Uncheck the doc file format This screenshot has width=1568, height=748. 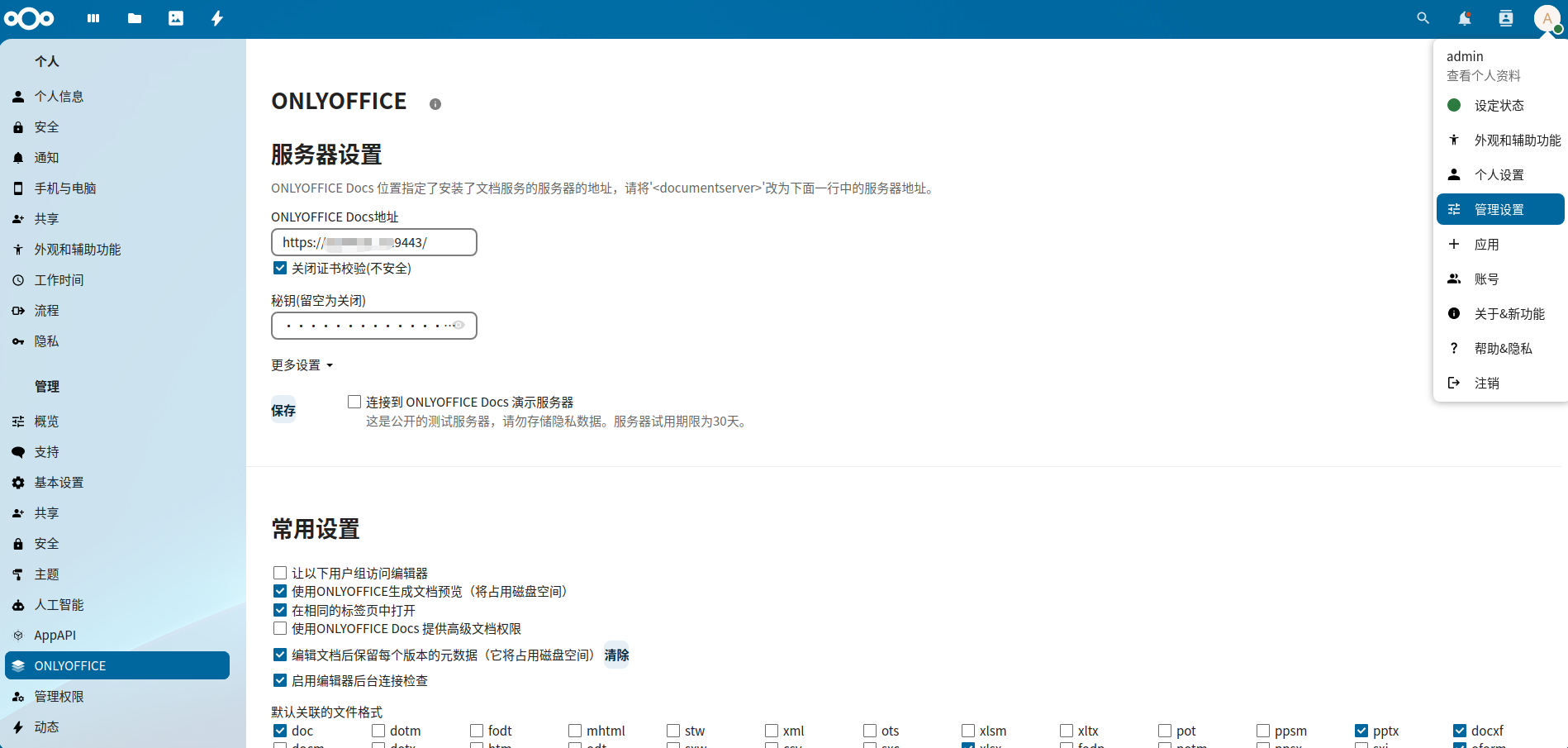click(280, 731)
